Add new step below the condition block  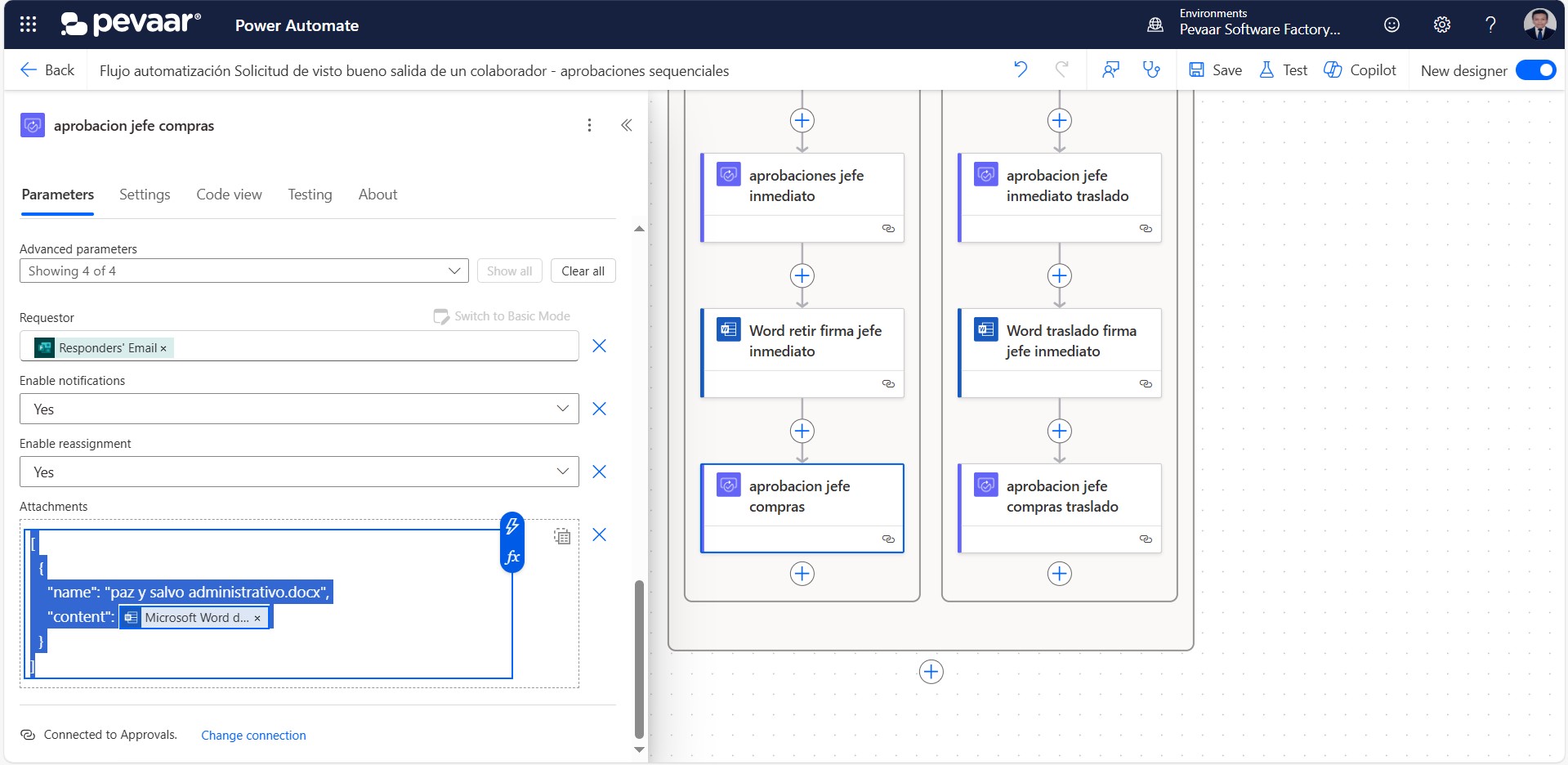click(931, 672)
